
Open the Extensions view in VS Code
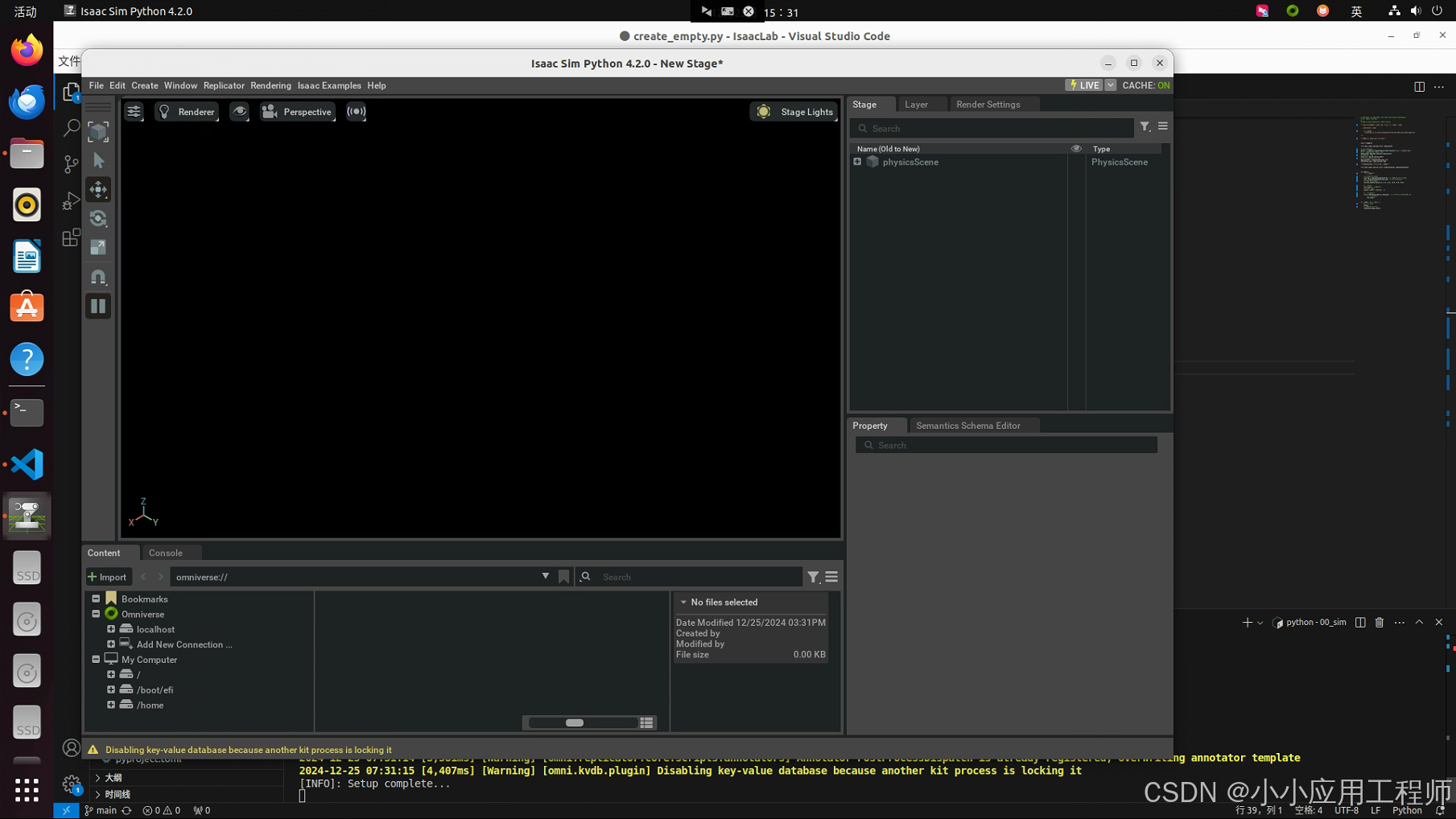[x=71, y=237]
